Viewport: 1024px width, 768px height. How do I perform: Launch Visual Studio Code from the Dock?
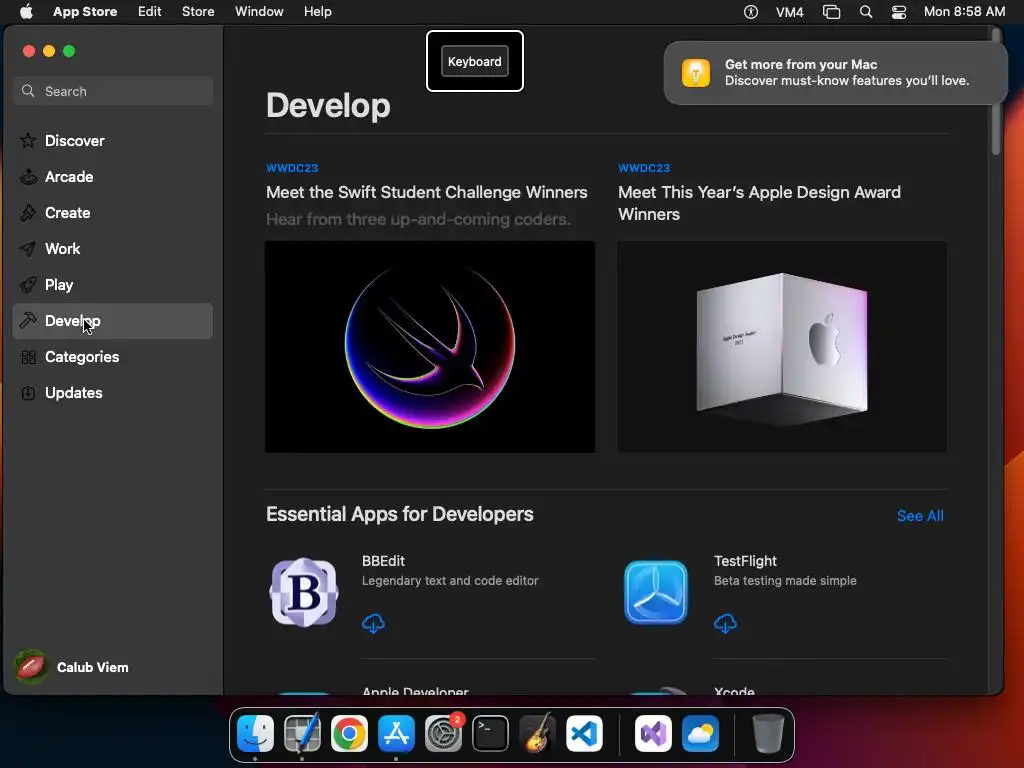584,733
